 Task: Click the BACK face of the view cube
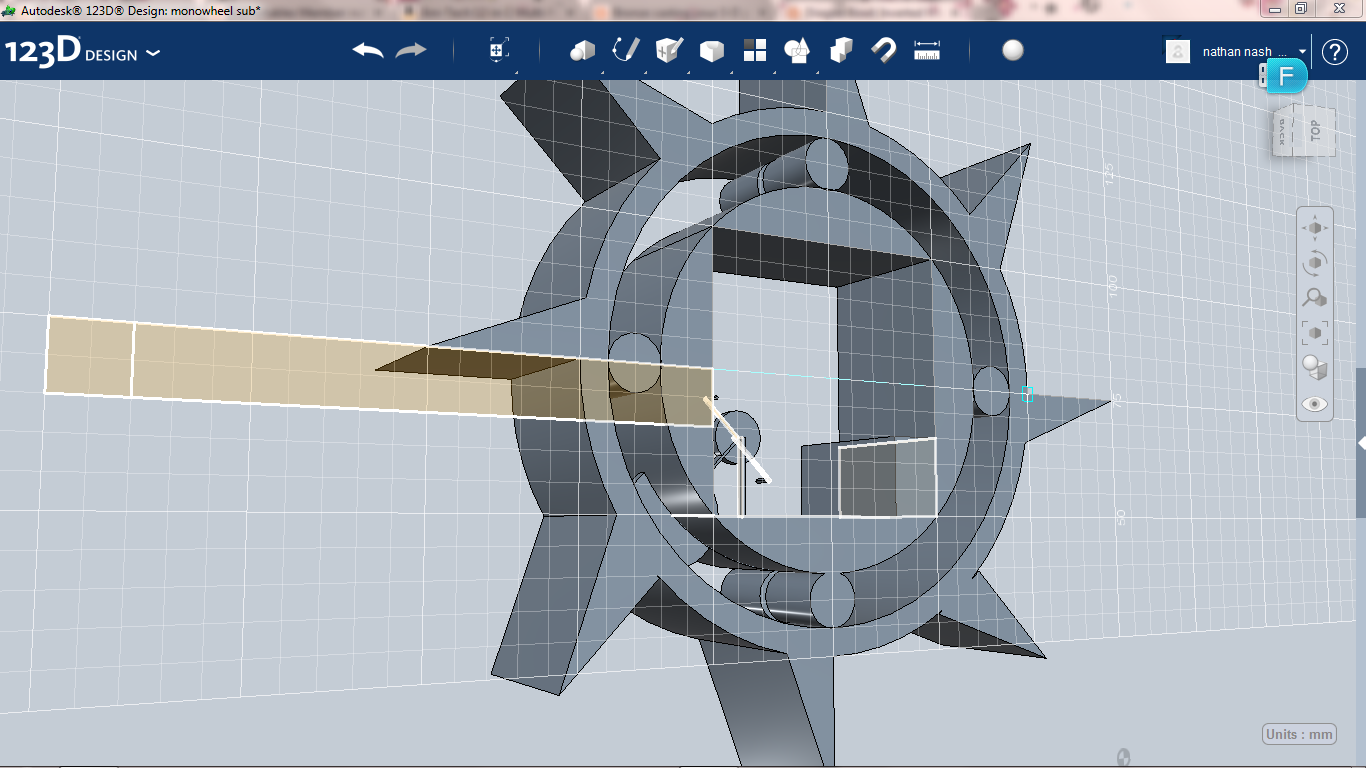click(1284, 133)
